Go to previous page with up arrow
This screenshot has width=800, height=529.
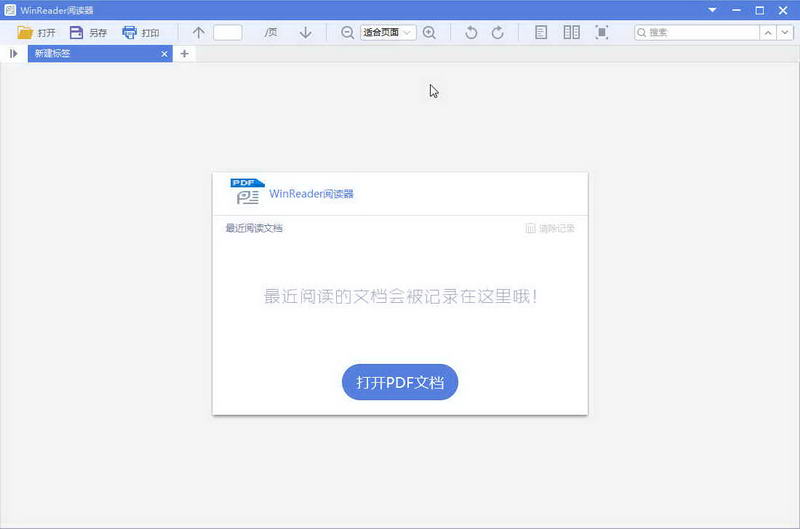(198, 32)
